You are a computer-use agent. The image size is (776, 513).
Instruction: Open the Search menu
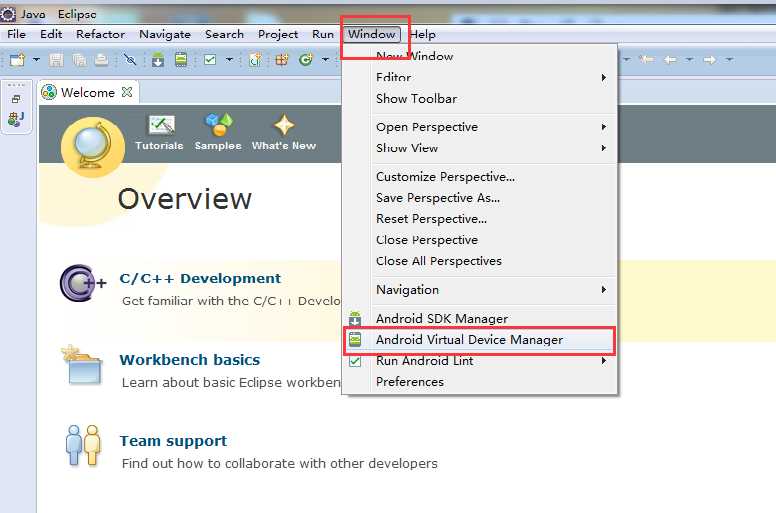[224, 34]
